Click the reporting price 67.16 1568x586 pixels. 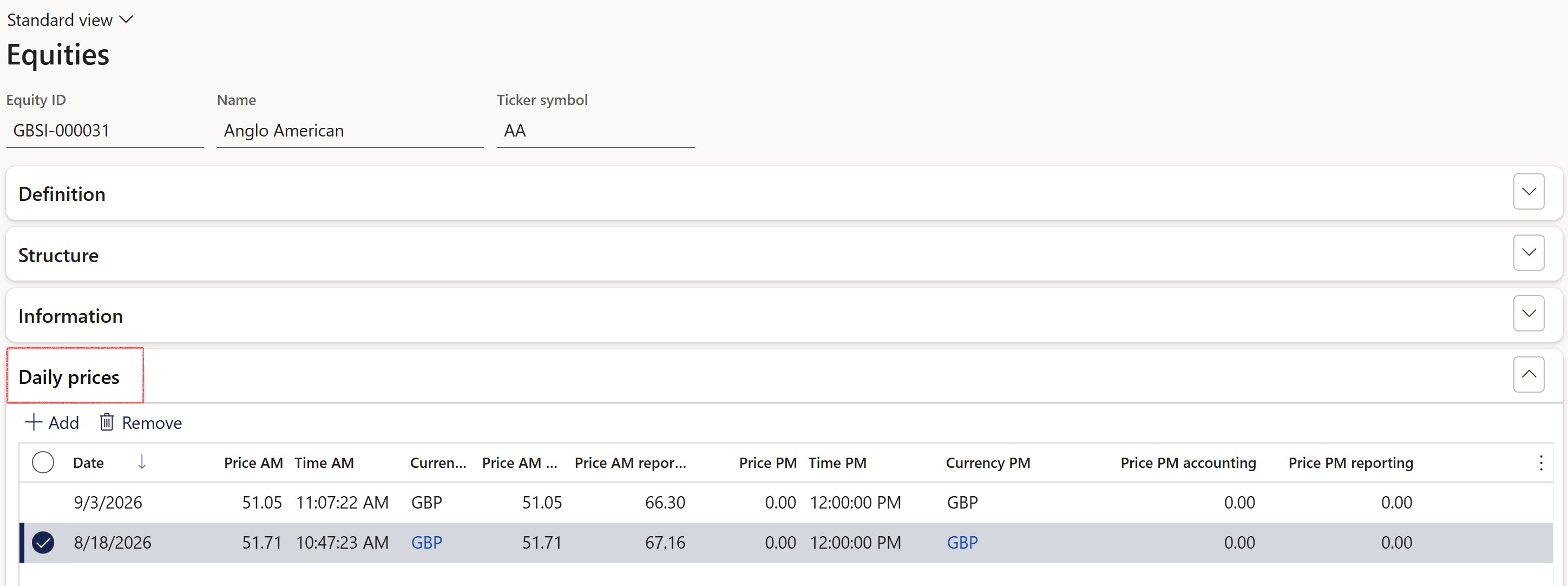click(x=665, y=542)
